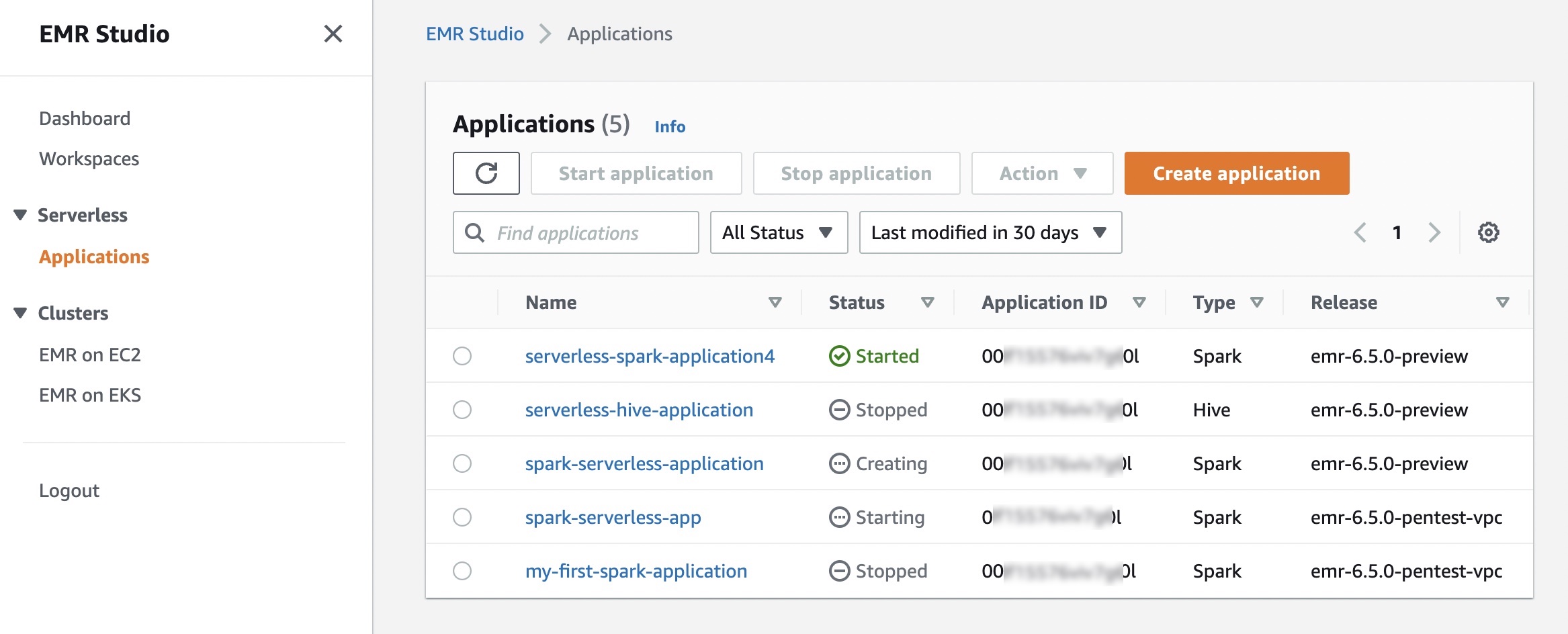Sort by Name column arrow
Screen dimensions: 1568x634
coord(775,302)
